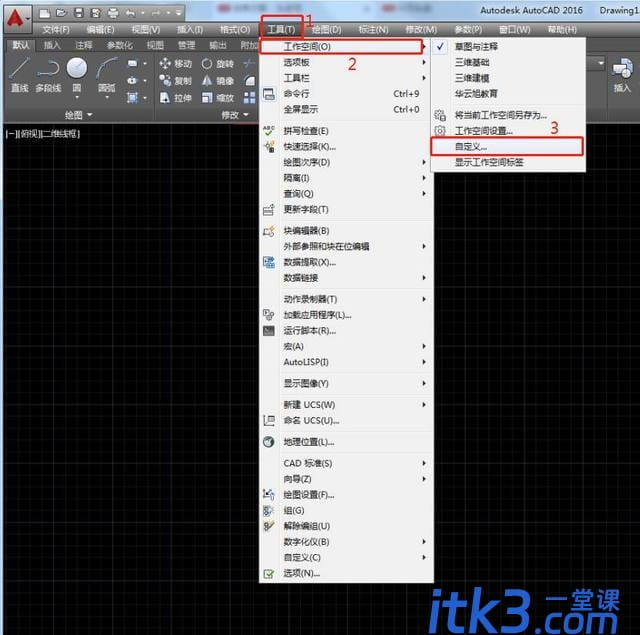Switch to the 三维基础 workspace
Screen dimensions: 640x635
tap(508, 62)
